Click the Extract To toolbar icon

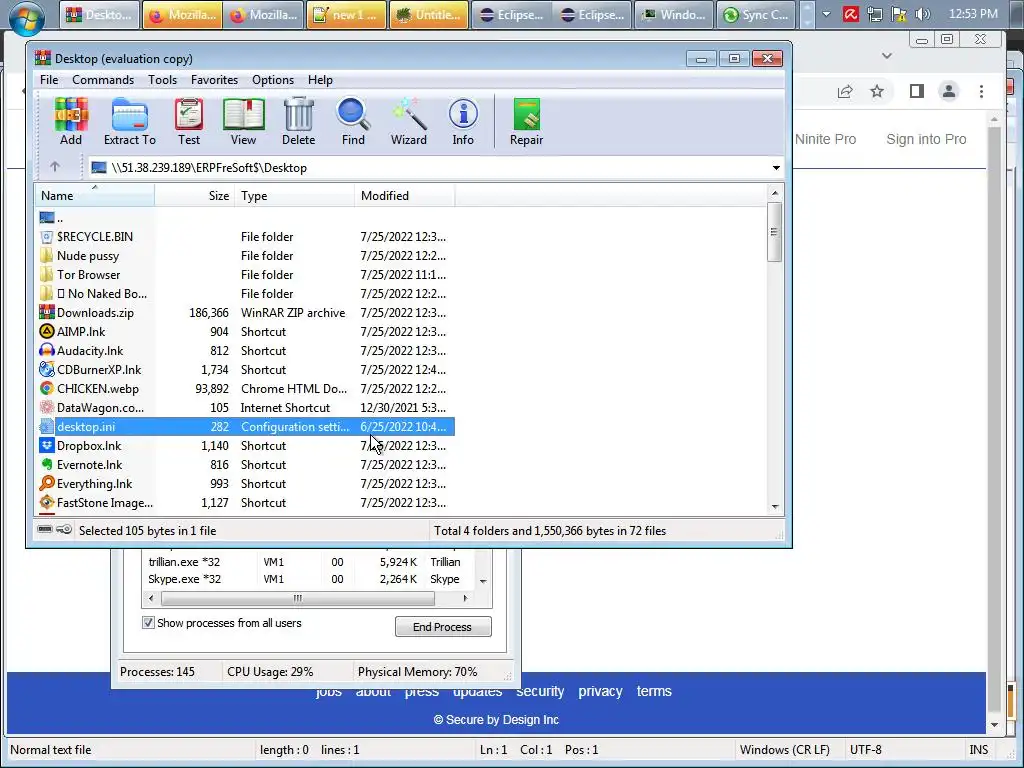click(x=129, y=121)
